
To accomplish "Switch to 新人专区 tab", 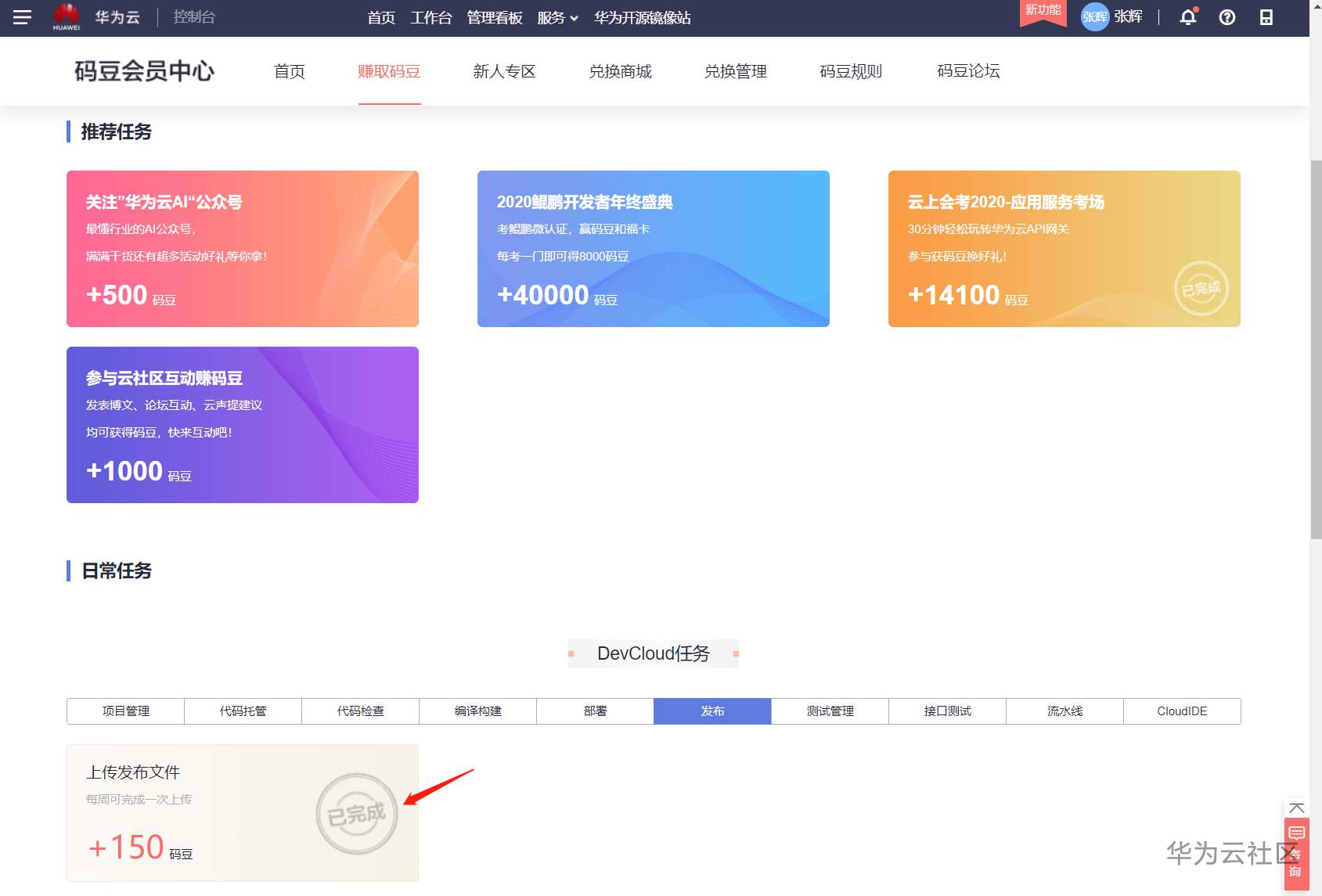I will (505, 71).
